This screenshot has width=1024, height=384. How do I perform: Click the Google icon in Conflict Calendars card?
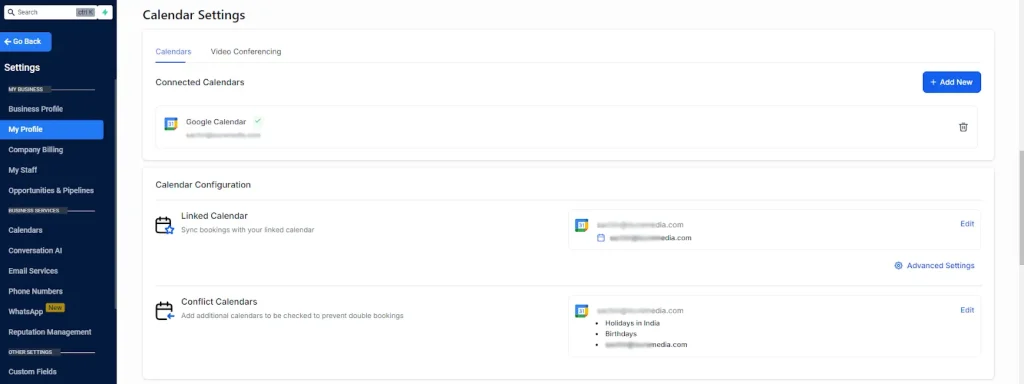(581, 311)
